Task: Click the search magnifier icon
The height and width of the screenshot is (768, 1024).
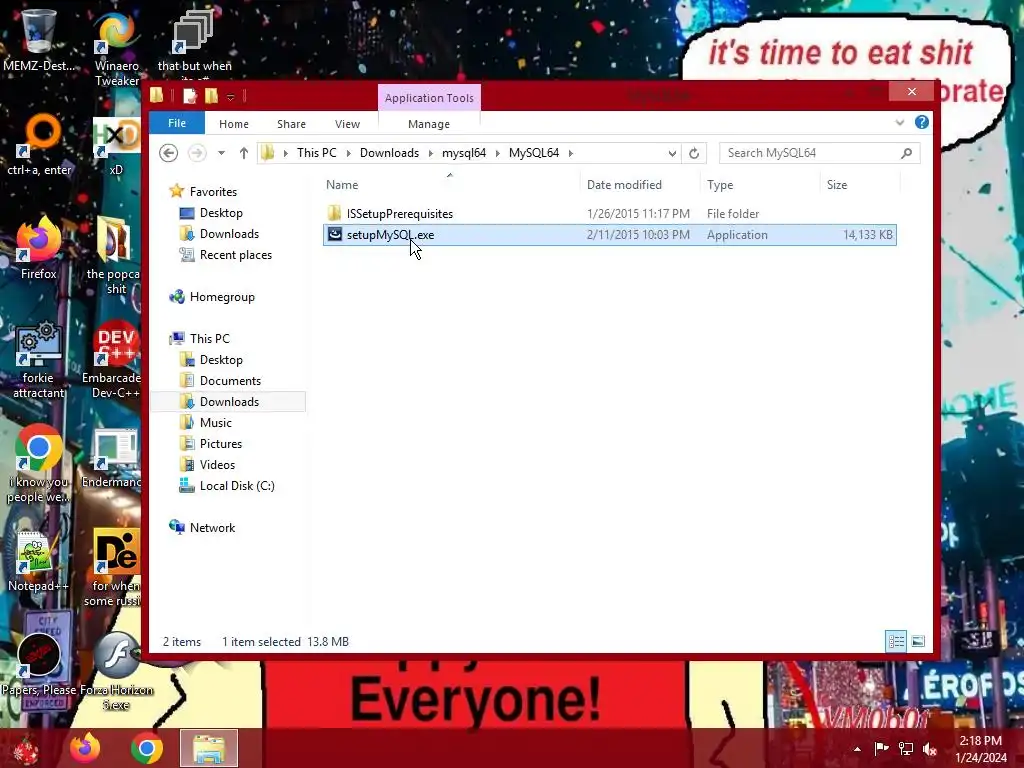Action: click(x=906, y=153)
